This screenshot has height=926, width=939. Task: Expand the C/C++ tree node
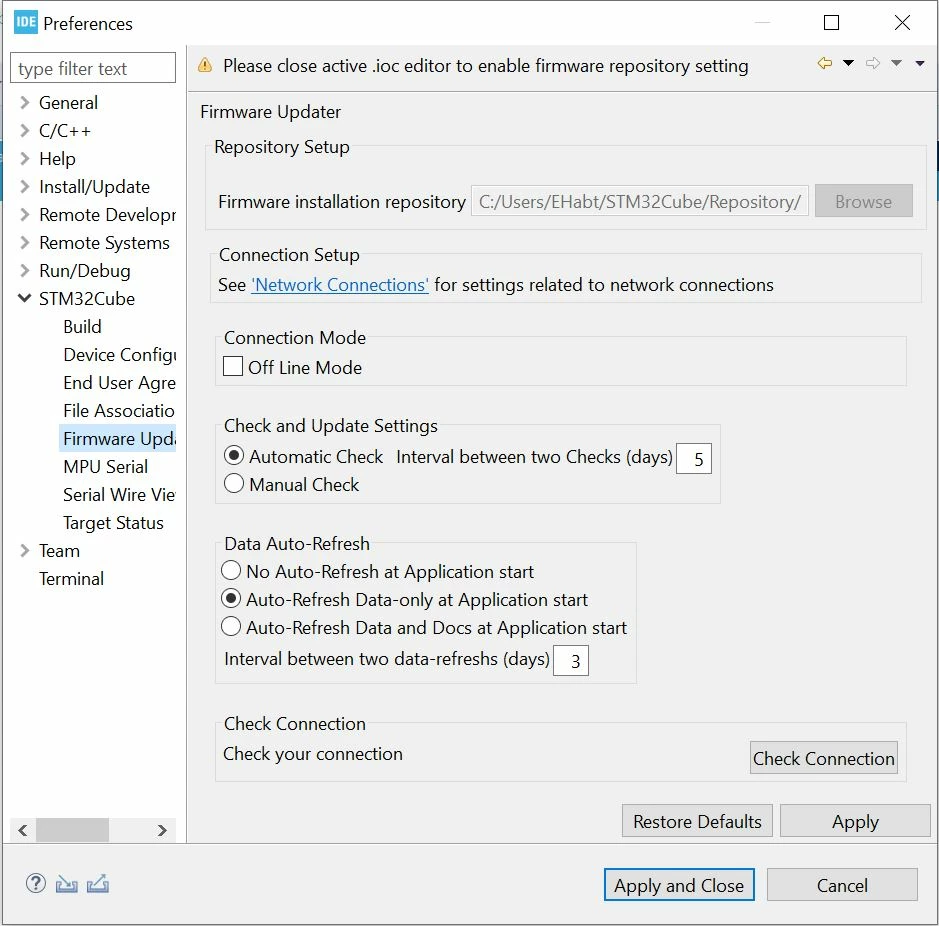point(25,131)
